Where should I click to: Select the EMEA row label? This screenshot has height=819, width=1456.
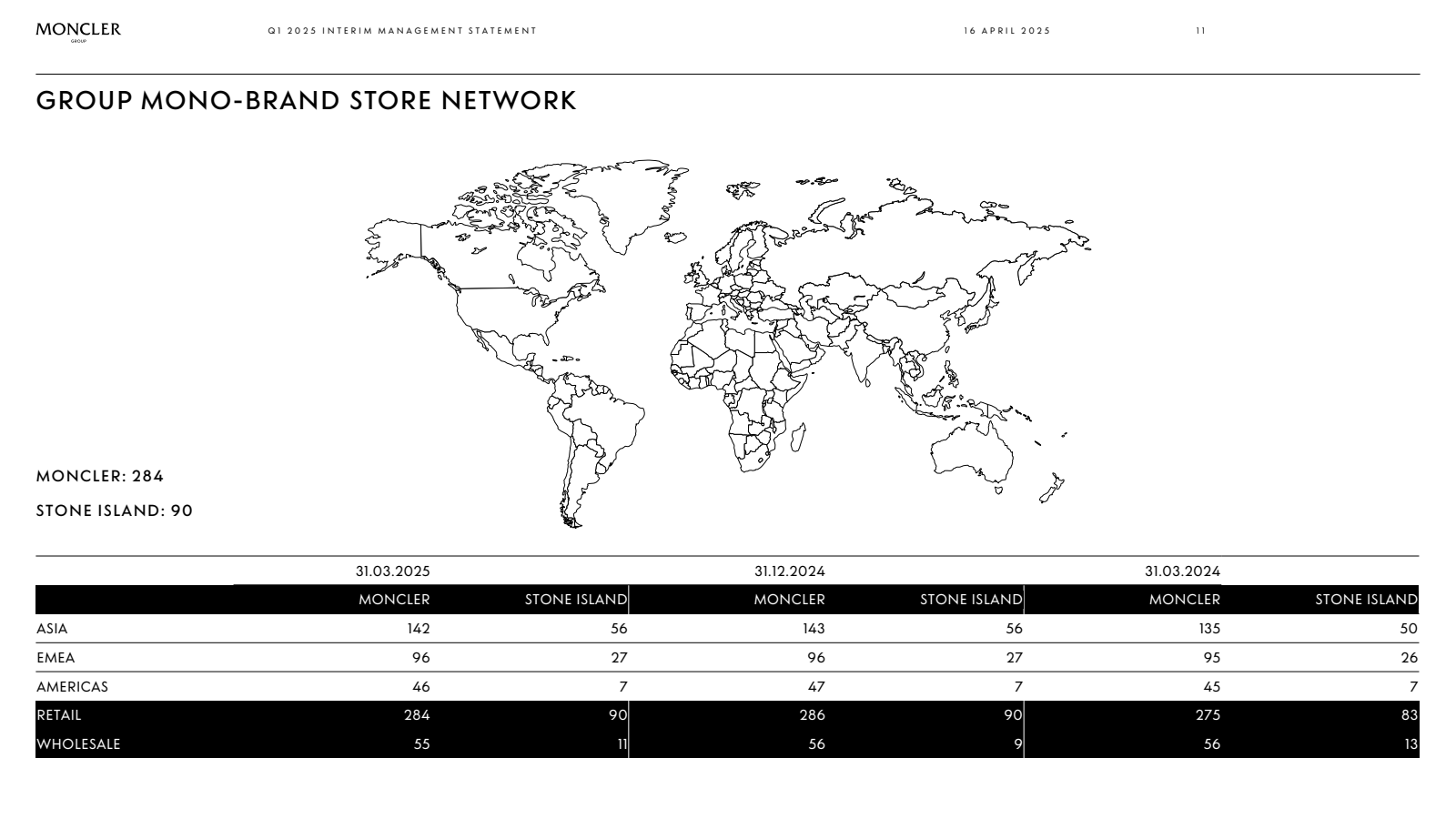point(56,658)
